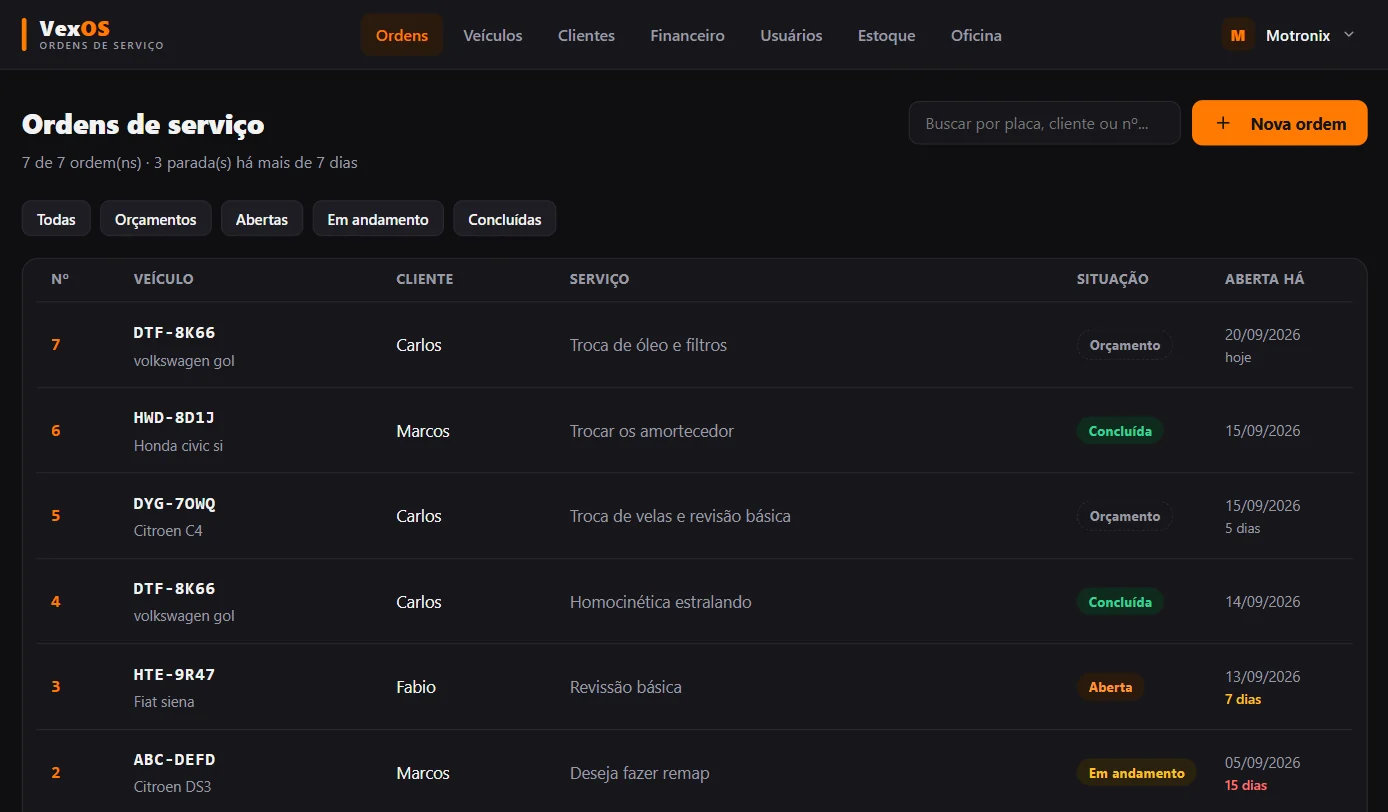This screenshot has width=1388, height=812.
Task: Click the Veículo column header
Action: coord(164,279)
